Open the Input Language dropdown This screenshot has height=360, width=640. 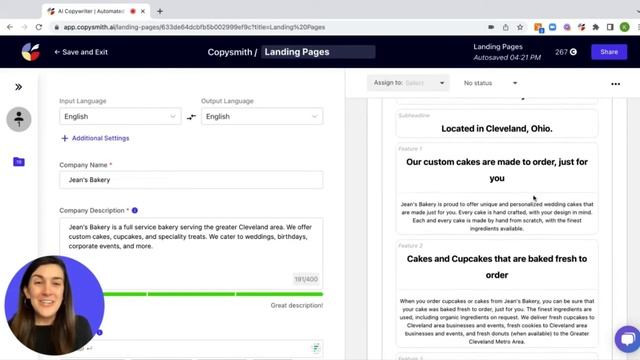point(120,116)
